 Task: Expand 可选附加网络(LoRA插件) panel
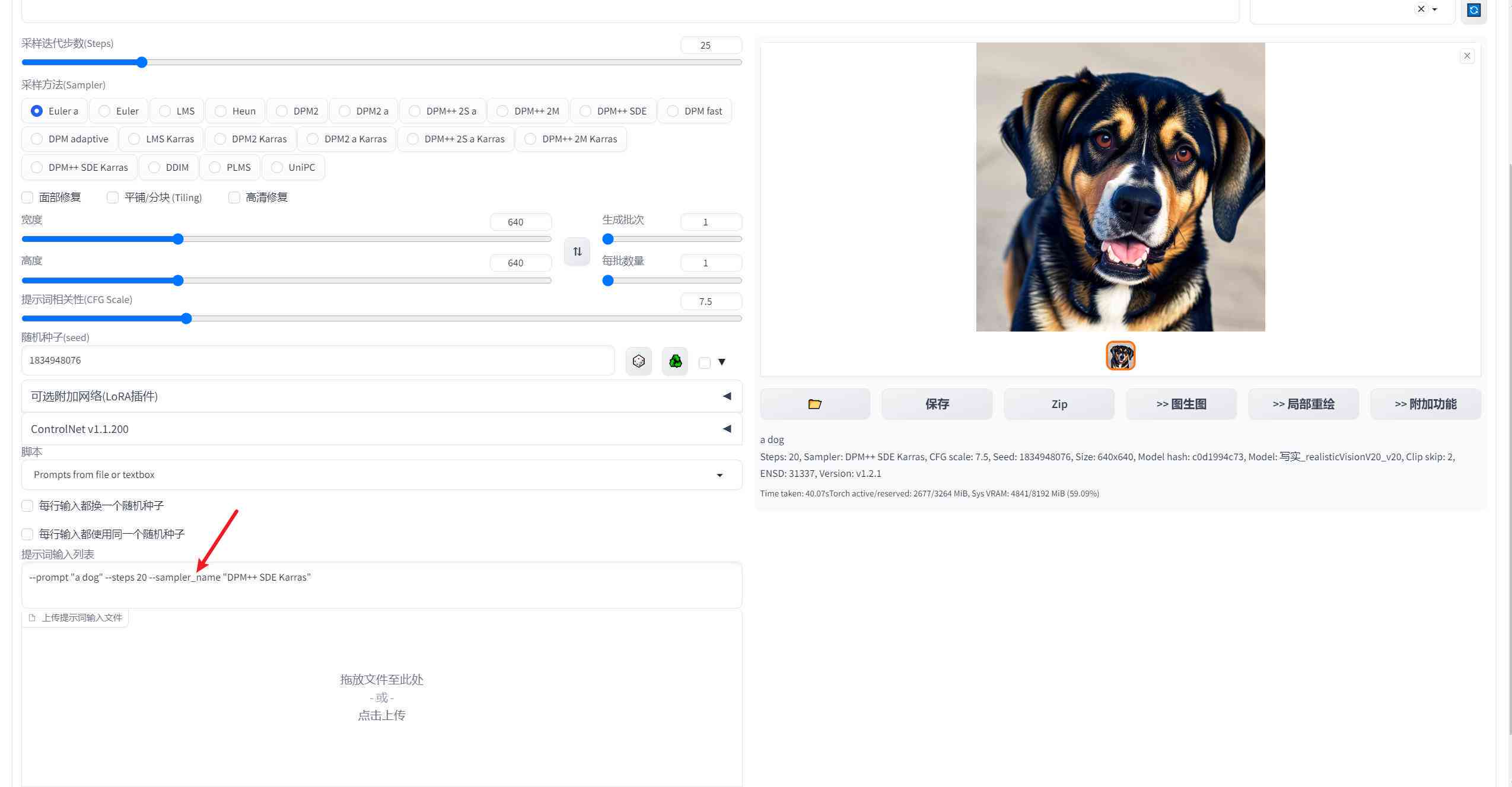(381, 396)
